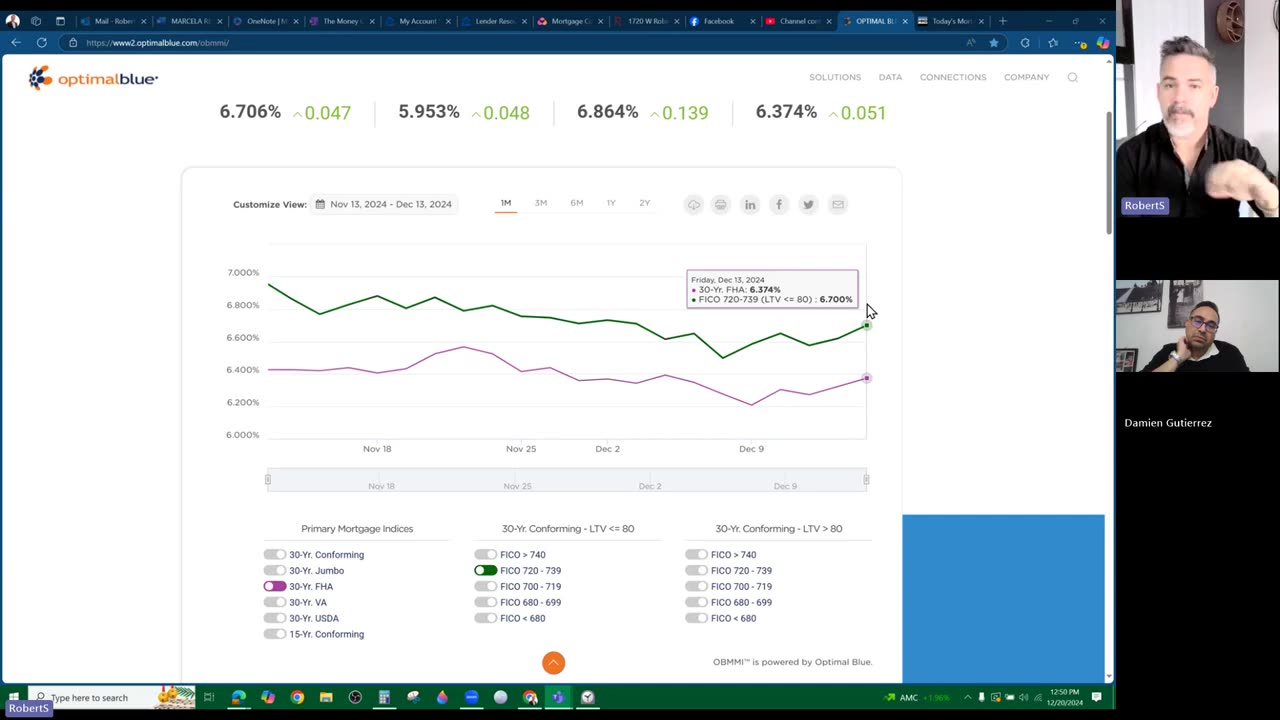The height and width of the screenshot is (720, 1280).
Task: Toggle the 30-Yr. Conforming index
Action: [x=275, y=555]
